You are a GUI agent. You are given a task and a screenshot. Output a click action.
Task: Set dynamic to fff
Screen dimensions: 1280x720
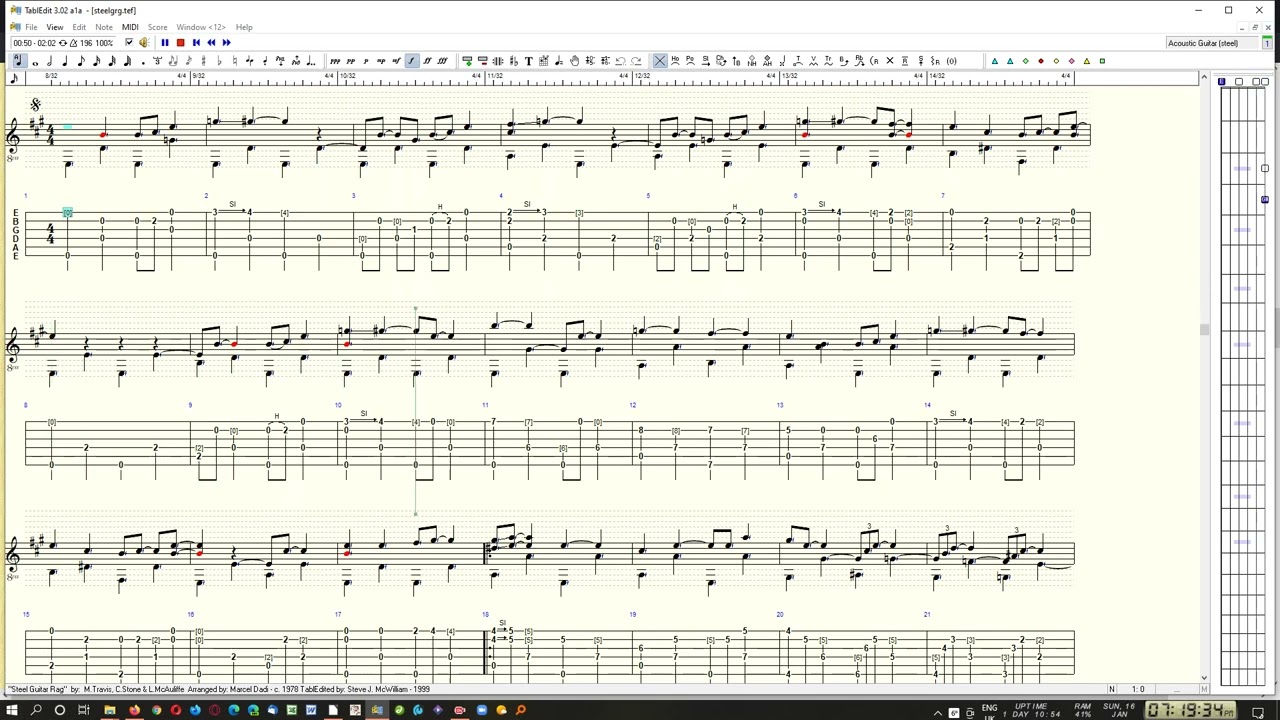click(x=442, y=61)
